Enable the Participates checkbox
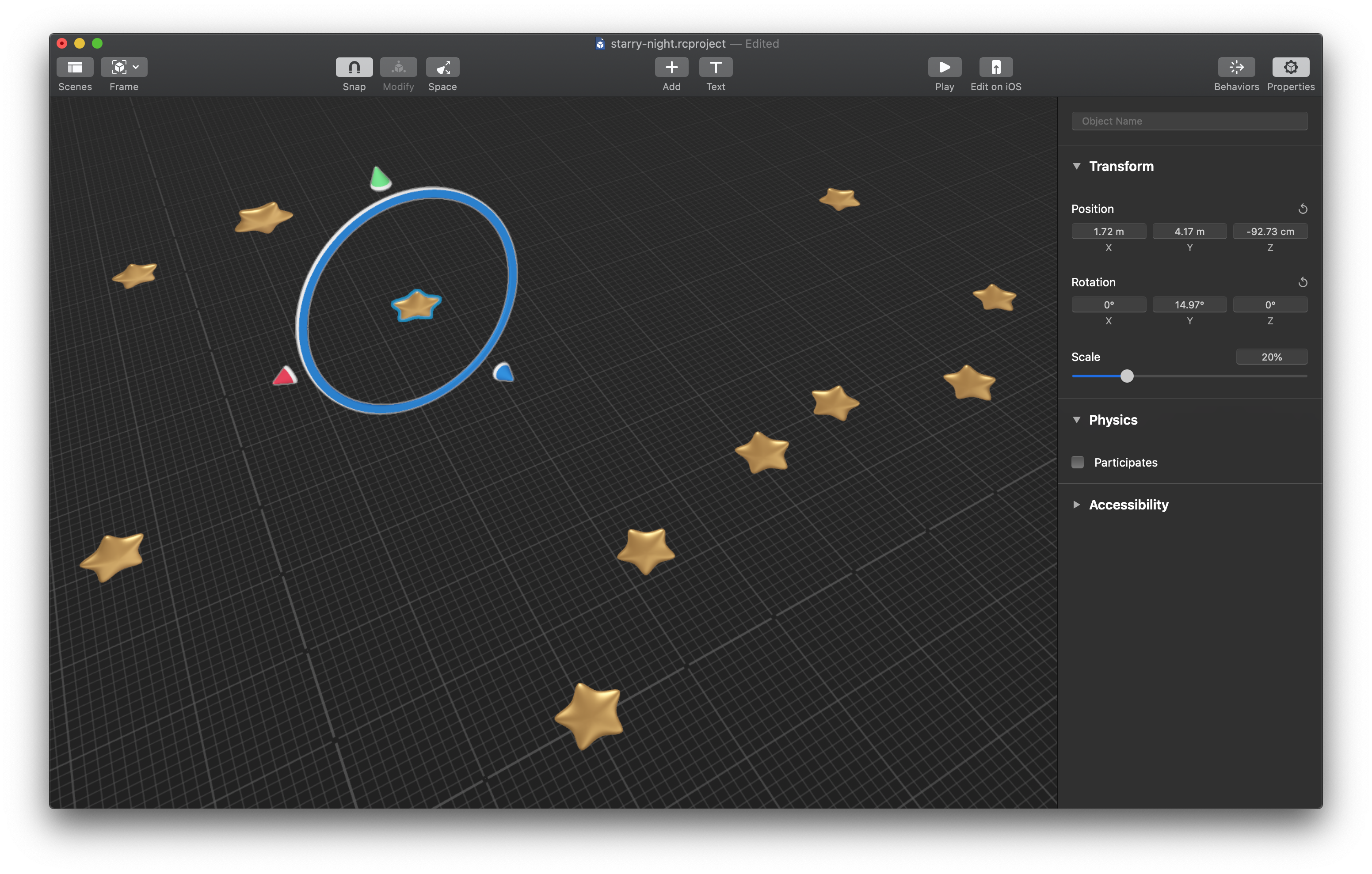The width and height of the screenshot is (1372, 874). (1078, 462)
